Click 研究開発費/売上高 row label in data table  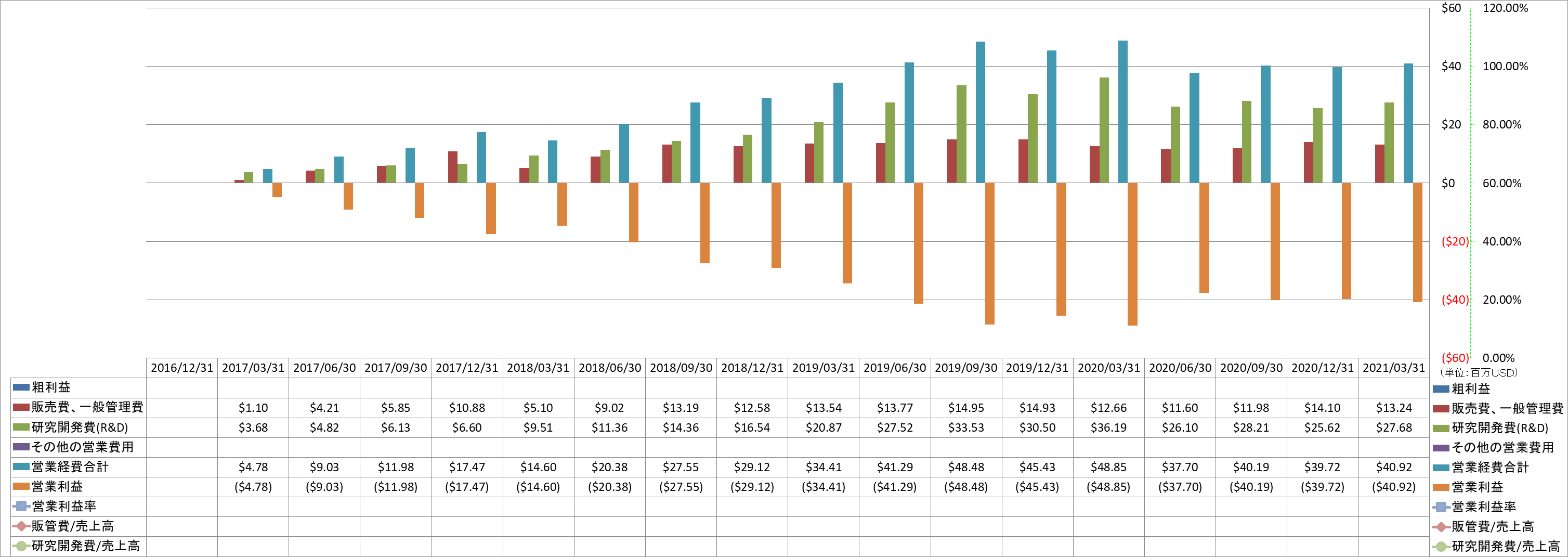tap(85, 546)
